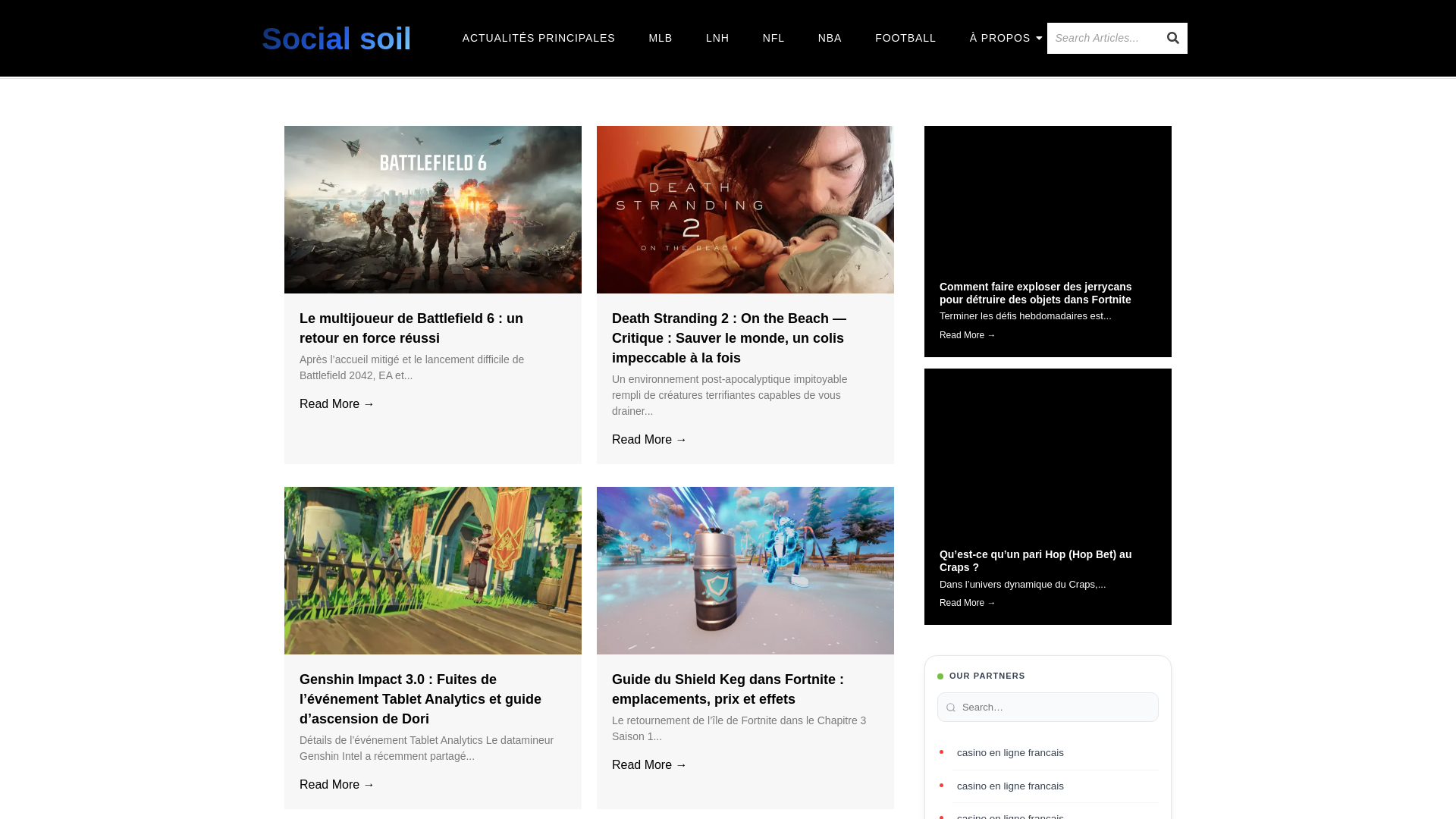This screenshot has width=1456, height=819.
Task: Focus the Search Articles input field
Action: [1103, 38]
